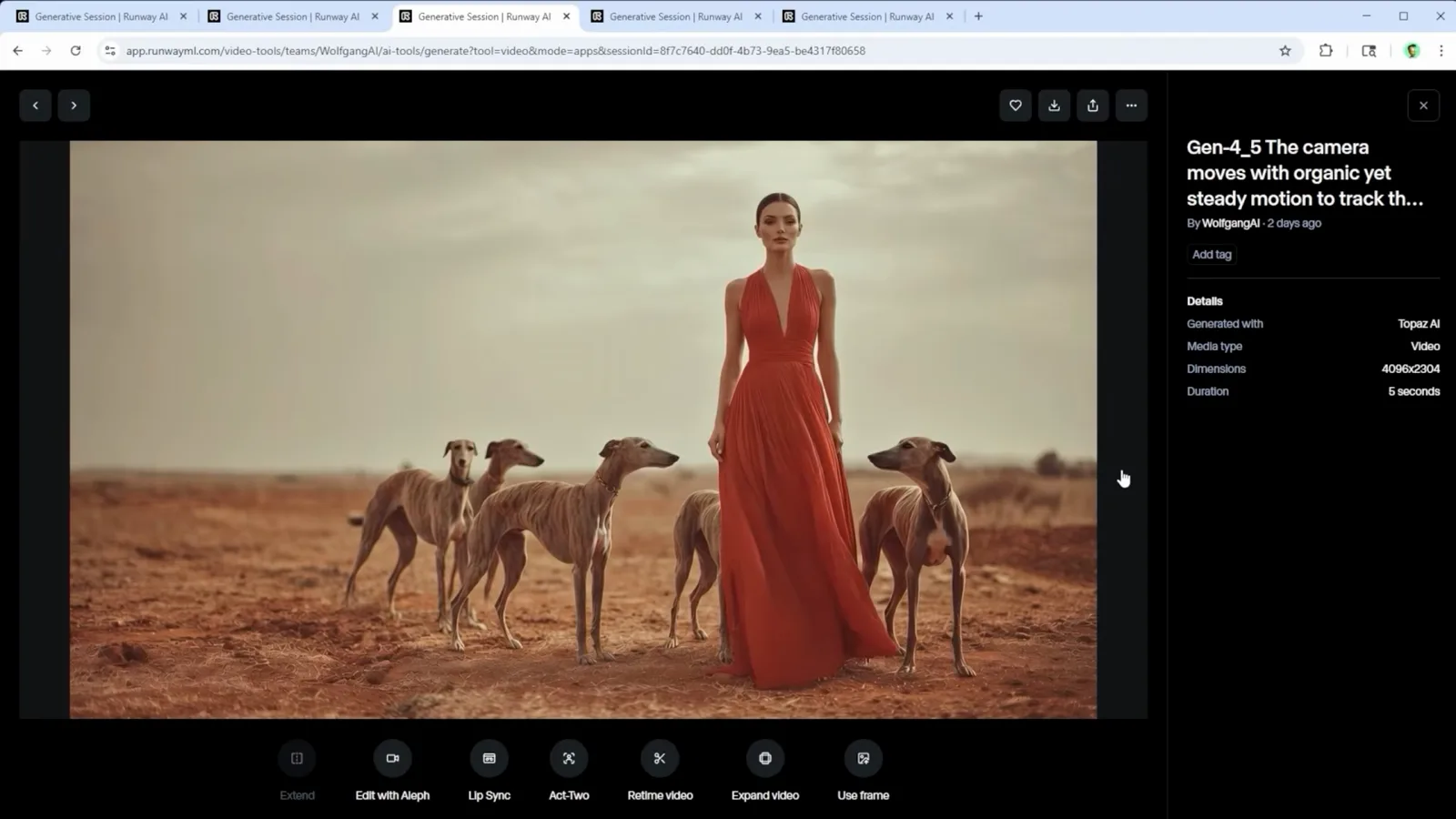Switch to the first Generative Session tab
Image resolution: width=1456 pixels, height=819 pixels.
101,16
